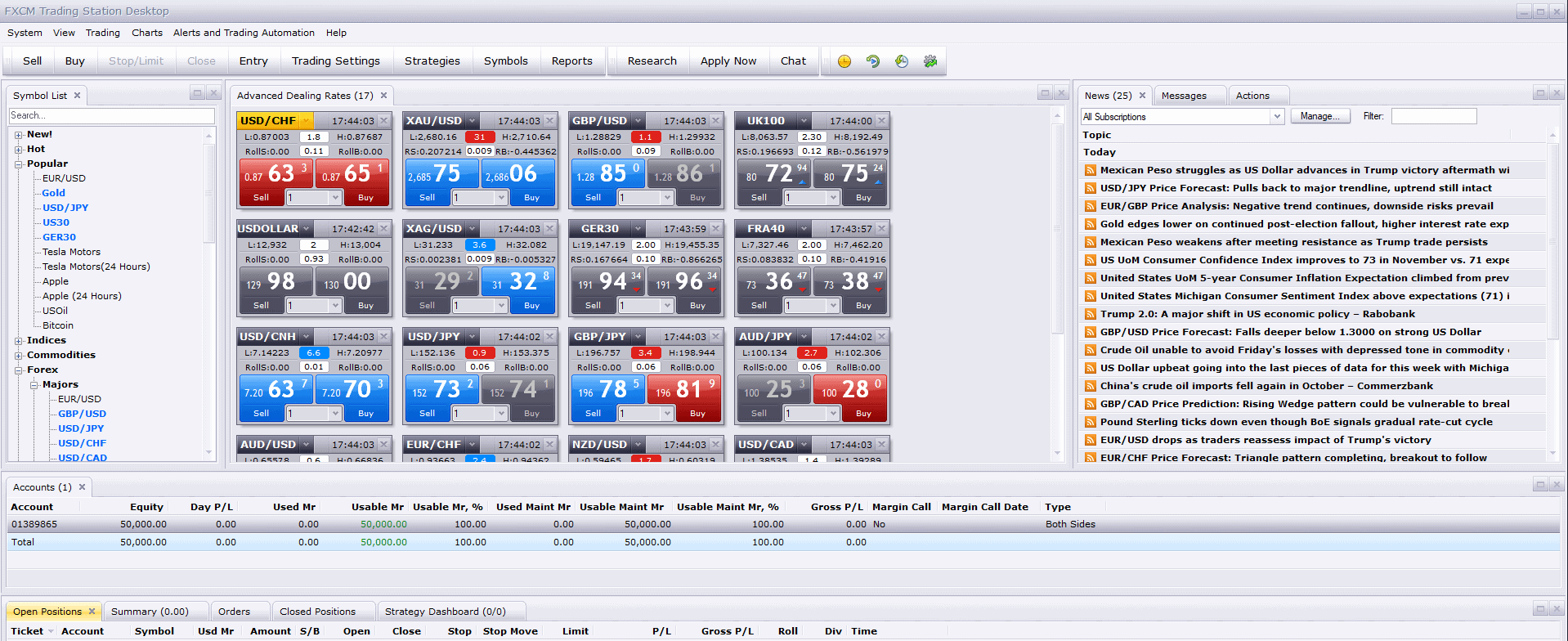Open the Ticket column dropdown arrow
The image size is (1568, 641).
click(x=51, y=631)
